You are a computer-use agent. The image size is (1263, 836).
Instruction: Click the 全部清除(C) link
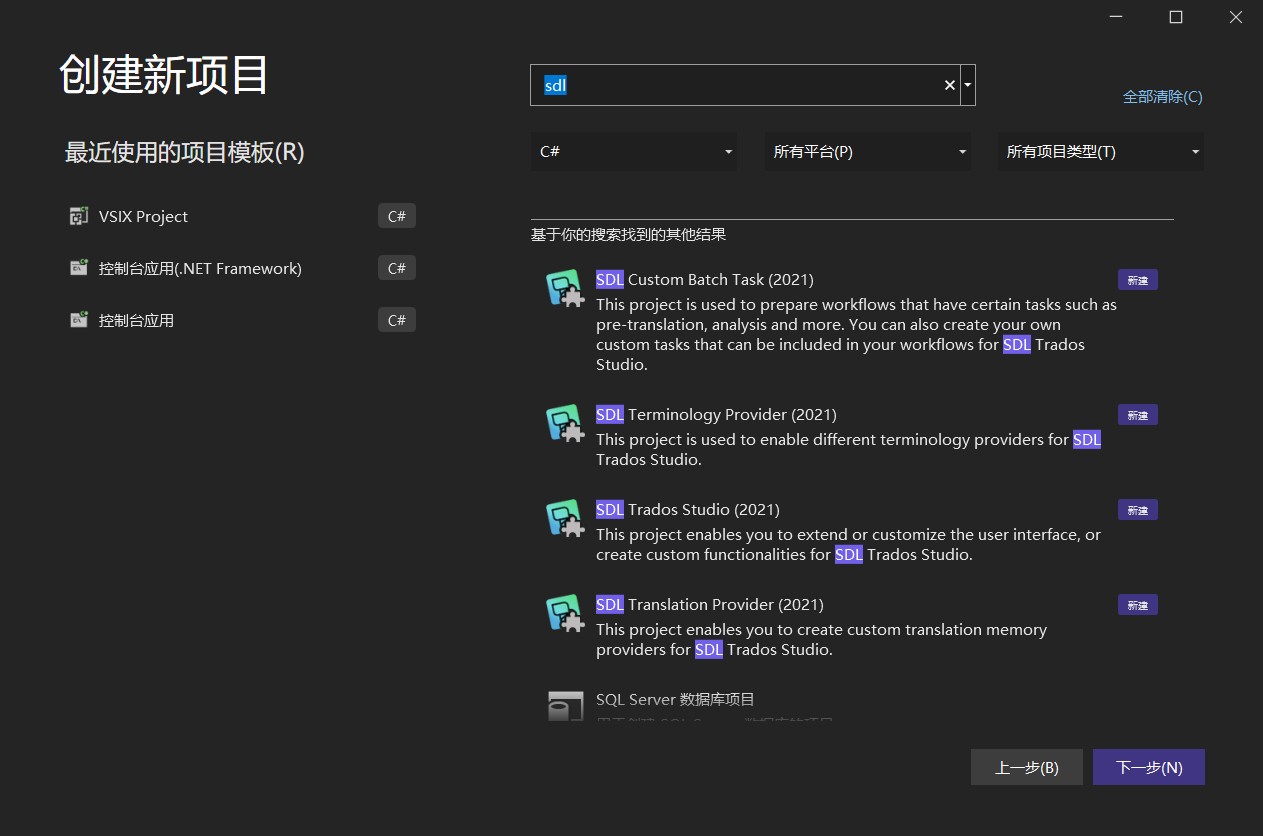(1163, 97)
